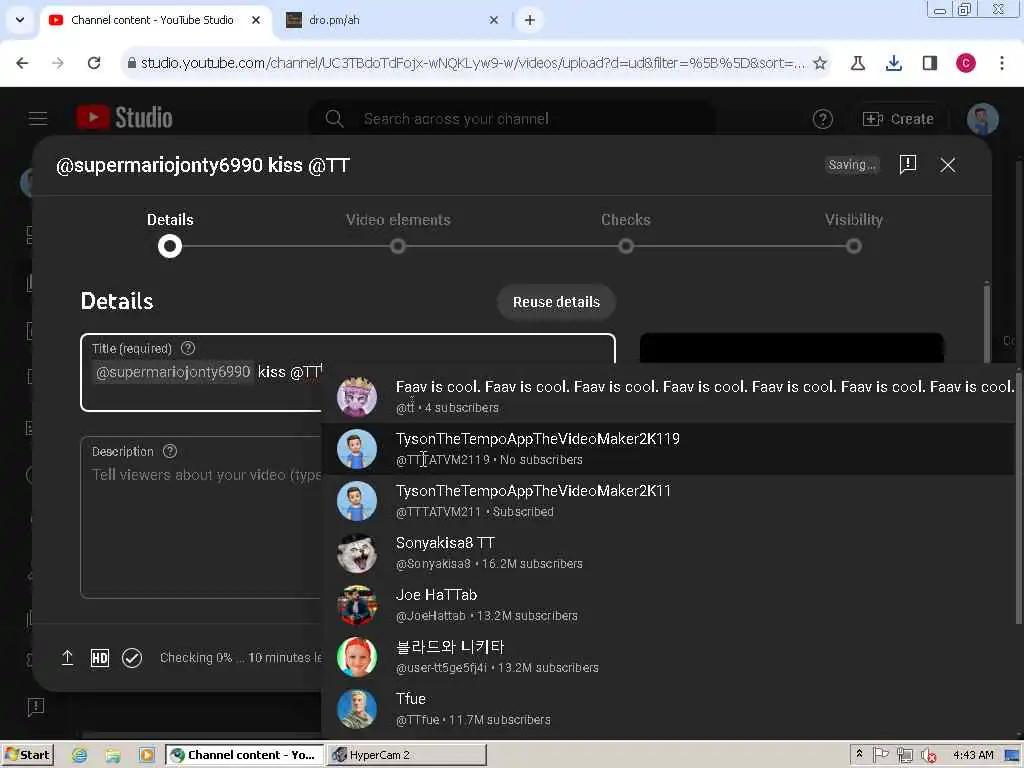Open Chrome Labs flask icon
This screenshot has width=1024, height=768.
pos(857,63)
